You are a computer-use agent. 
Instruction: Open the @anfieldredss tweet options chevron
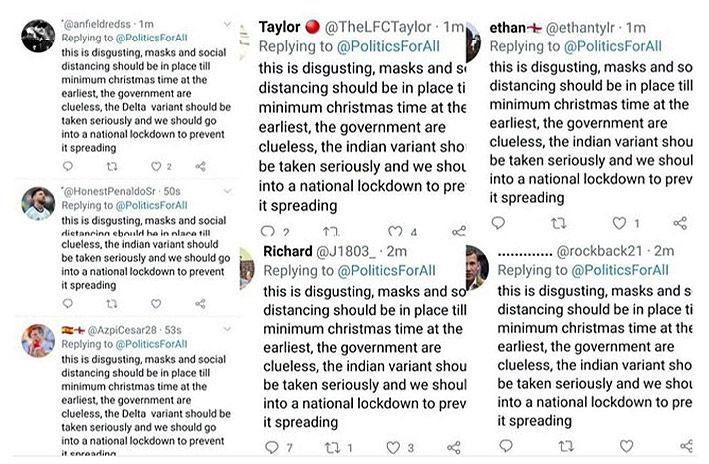(227, 24)
